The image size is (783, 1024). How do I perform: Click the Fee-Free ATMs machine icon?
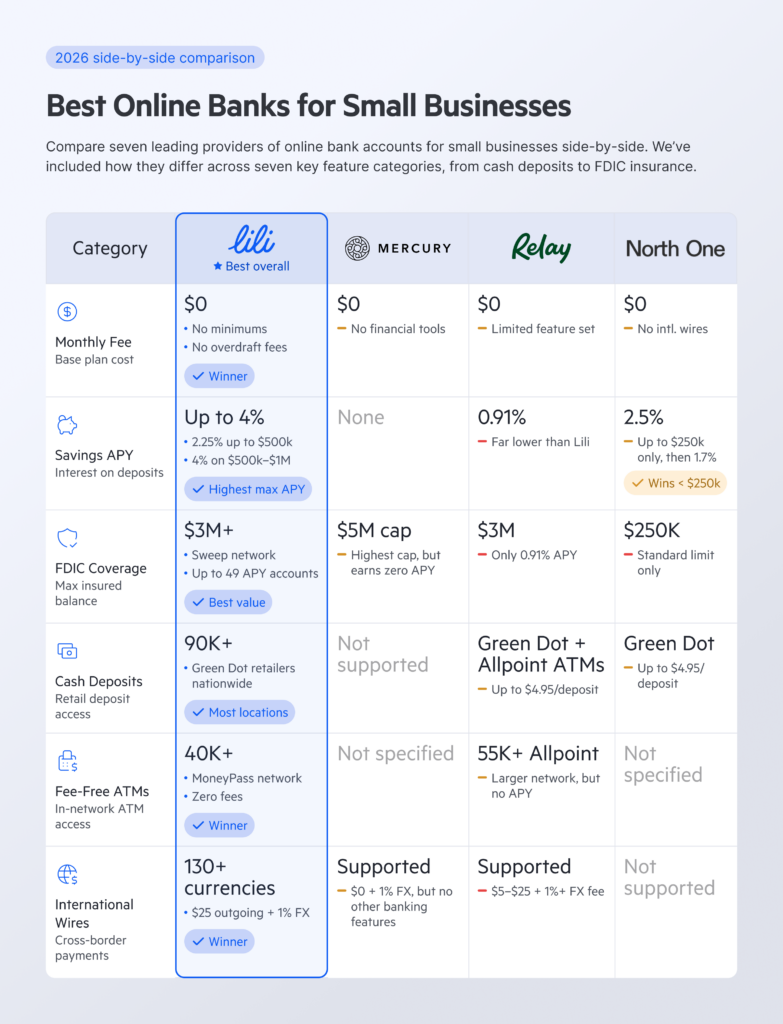click(x=67, y=761)
